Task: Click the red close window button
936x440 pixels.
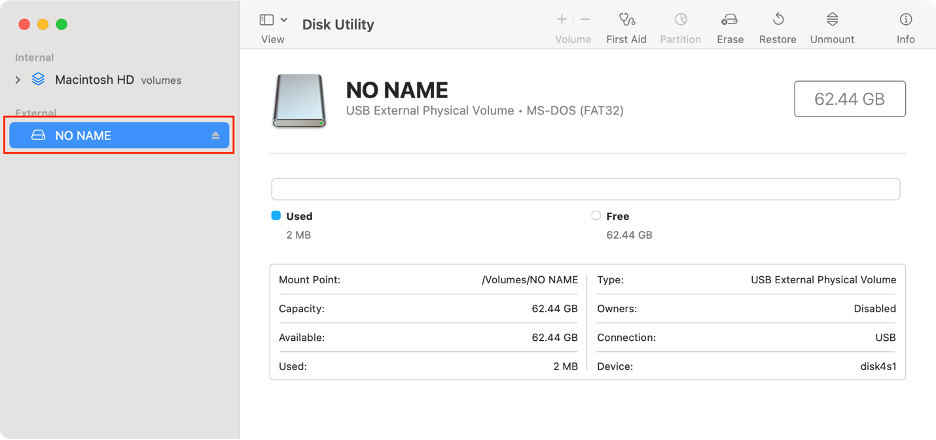Action: tap(24, 24)
